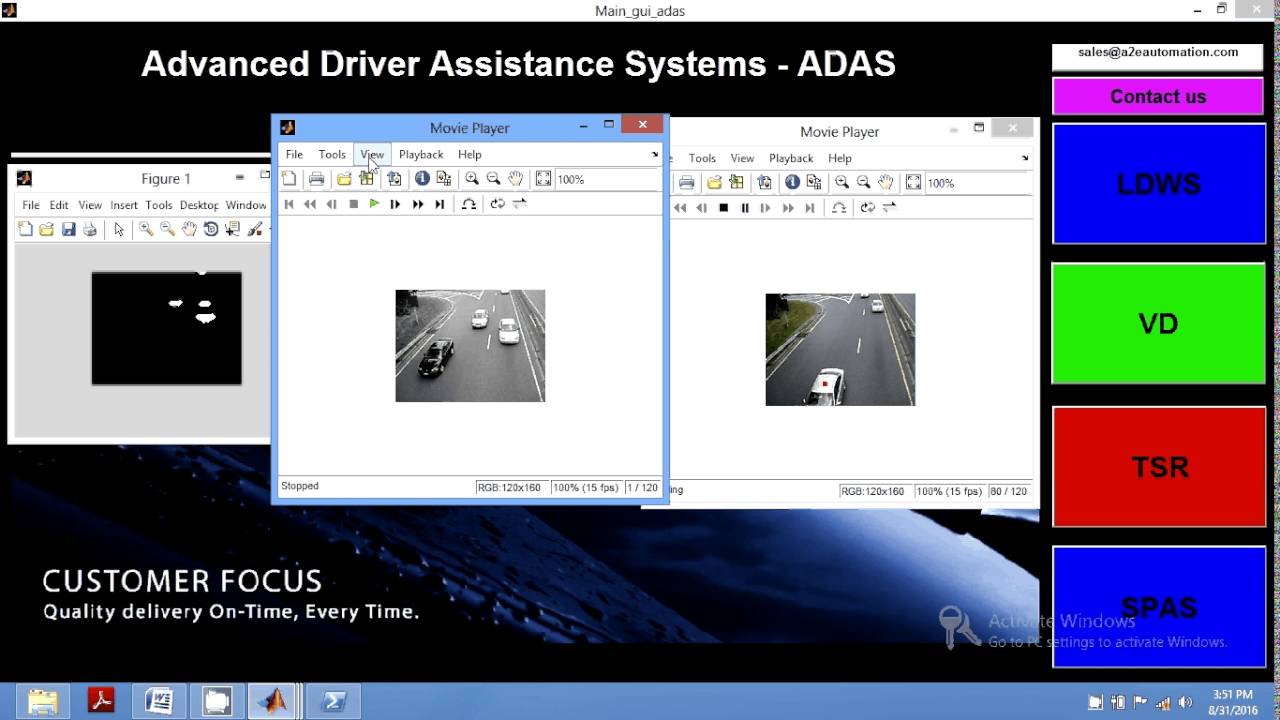Viewport: 1280px width, 720px height.
Task: Click the color road video in rear Movie Player
Action: [x=840, y=350]
